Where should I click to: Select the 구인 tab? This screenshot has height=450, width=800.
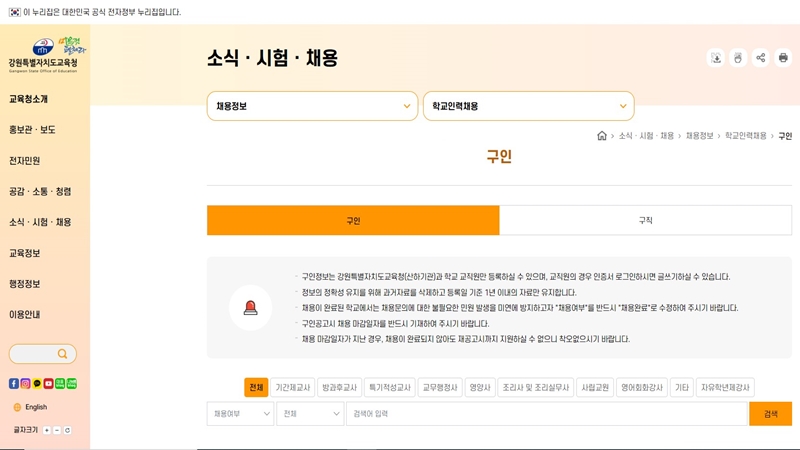[353, 220]
